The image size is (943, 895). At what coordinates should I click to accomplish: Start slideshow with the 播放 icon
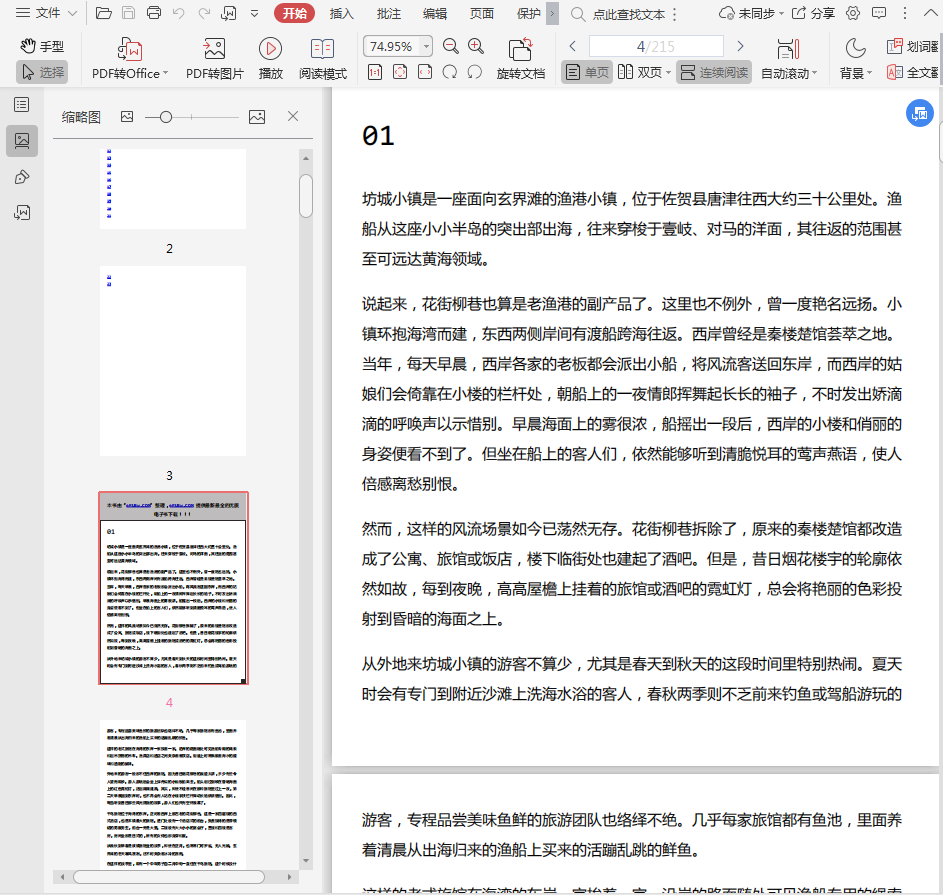coord(270,49)
